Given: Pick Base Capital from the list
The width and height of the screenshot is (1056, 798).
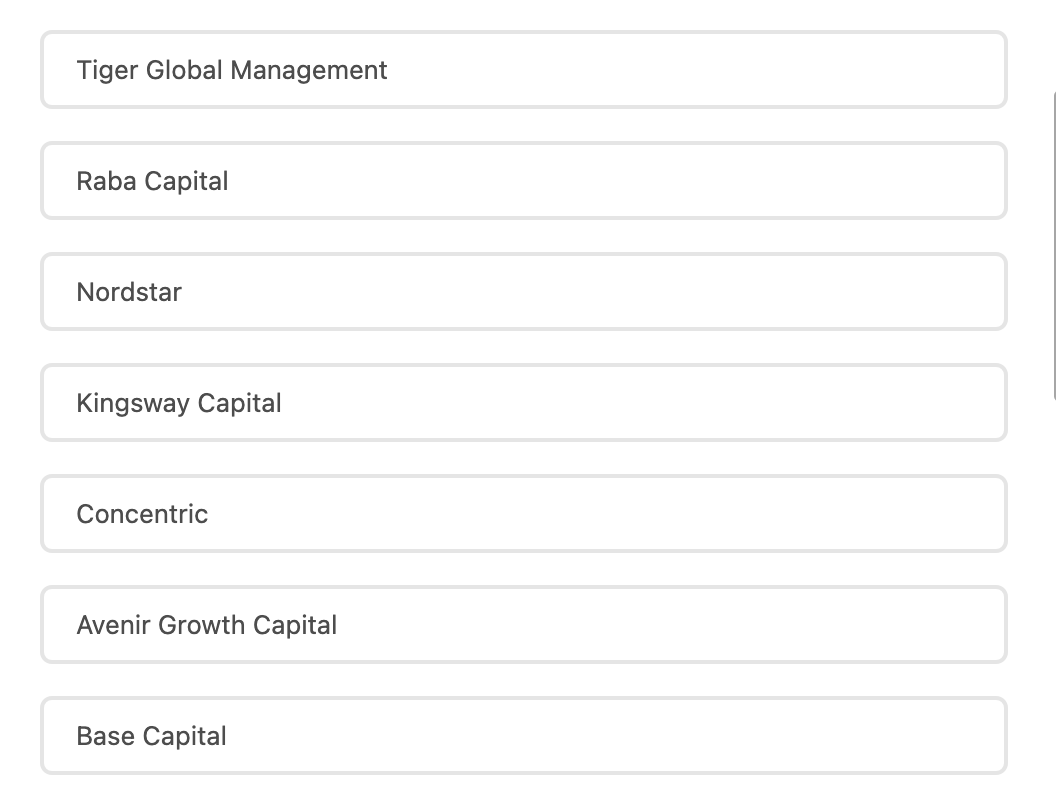Looking at the screenshot, I should [523, 736].
